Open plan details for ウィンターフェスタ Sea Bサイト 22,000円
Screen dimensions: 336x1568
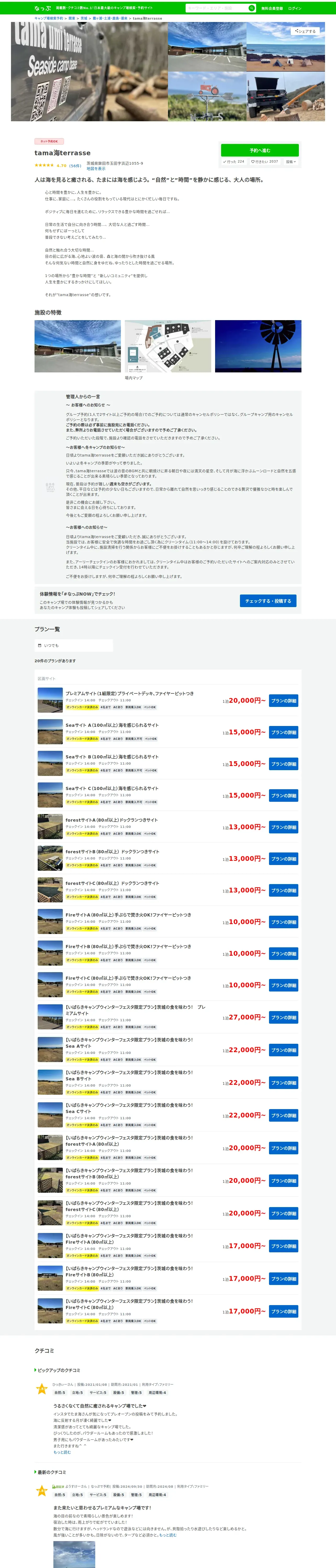[x=284, y=1083]
